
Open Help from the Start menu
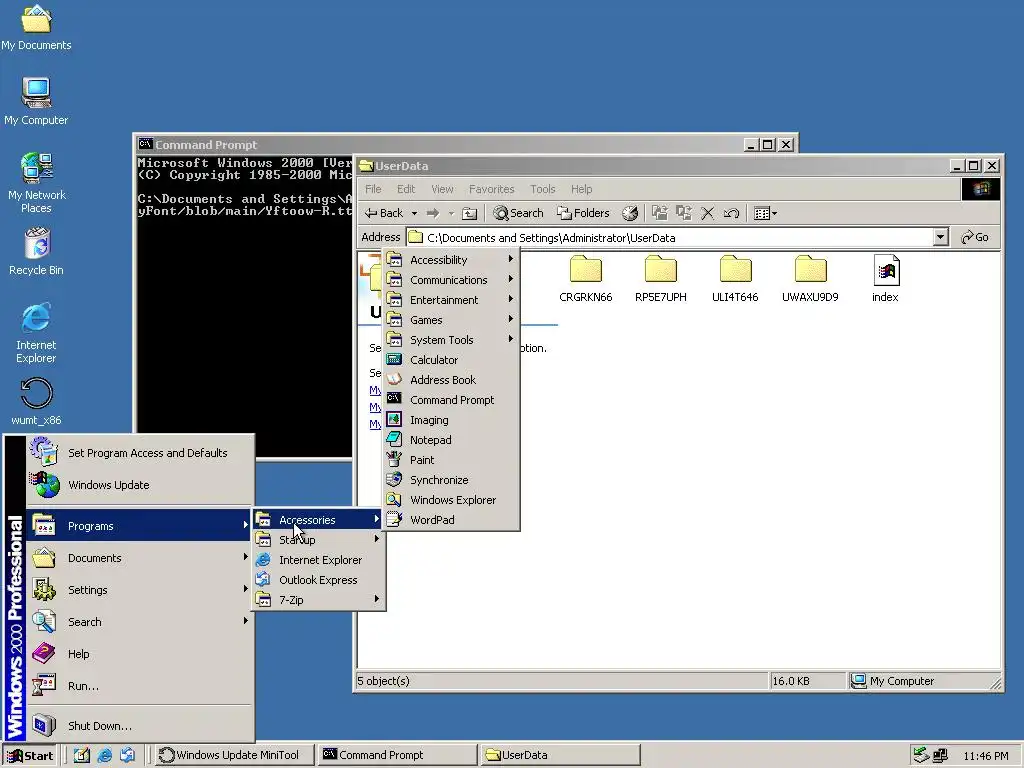[x=140, y=654]
